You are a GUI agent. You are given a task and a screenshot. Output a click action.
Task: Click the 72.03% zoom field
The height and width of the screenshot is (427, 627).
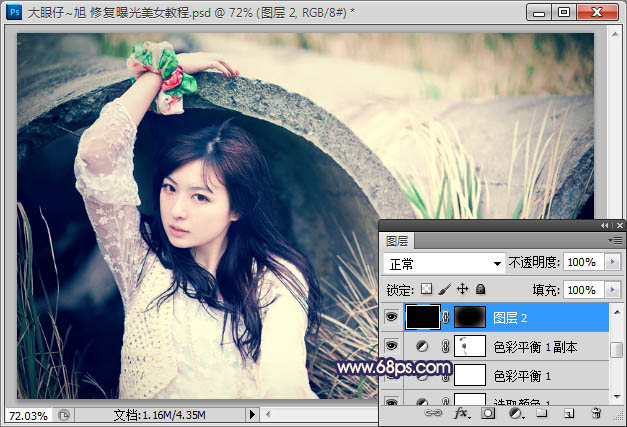(28, 416)
